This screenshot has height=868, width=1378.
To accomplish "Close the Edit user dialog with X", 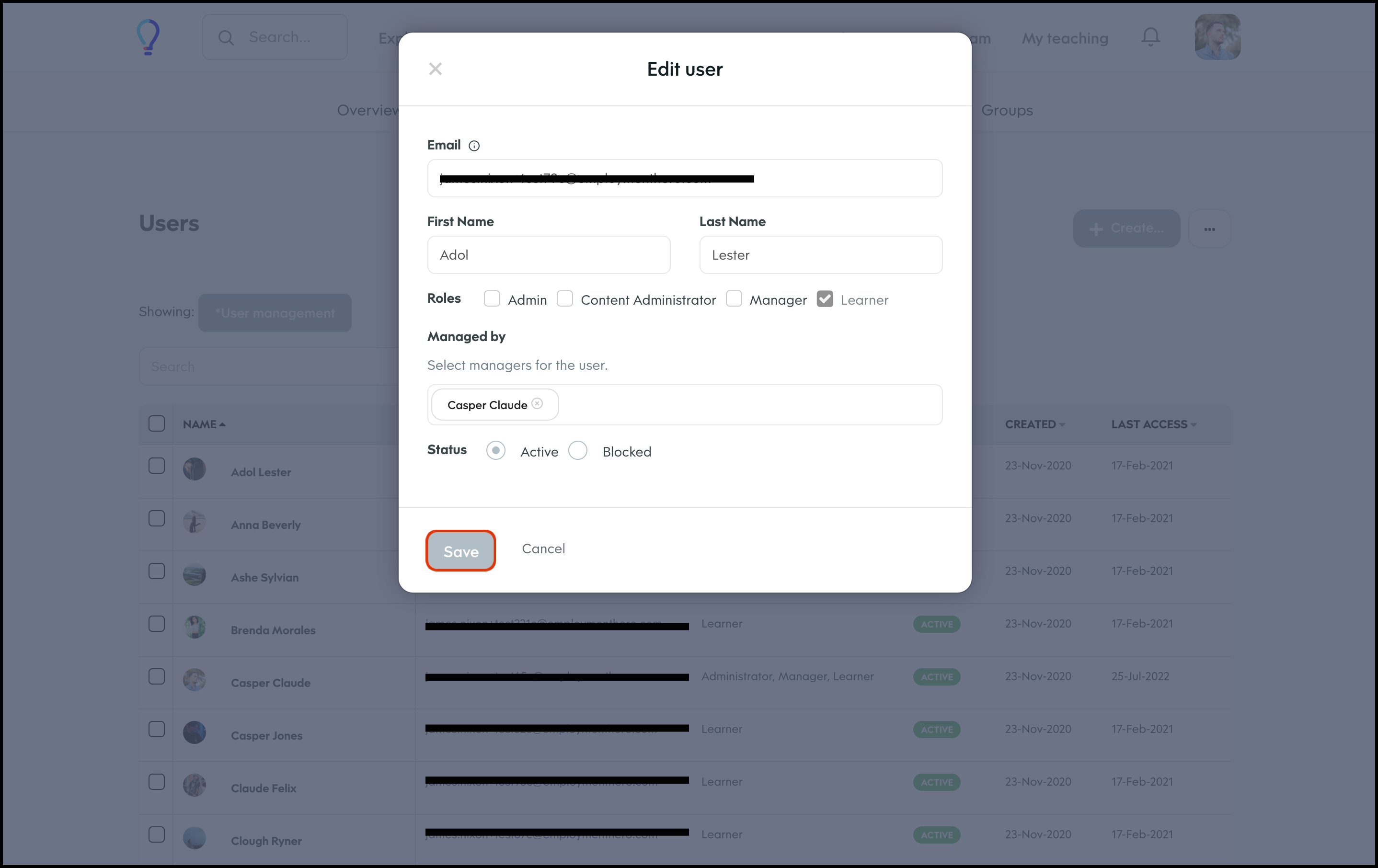I will point(435,69).
